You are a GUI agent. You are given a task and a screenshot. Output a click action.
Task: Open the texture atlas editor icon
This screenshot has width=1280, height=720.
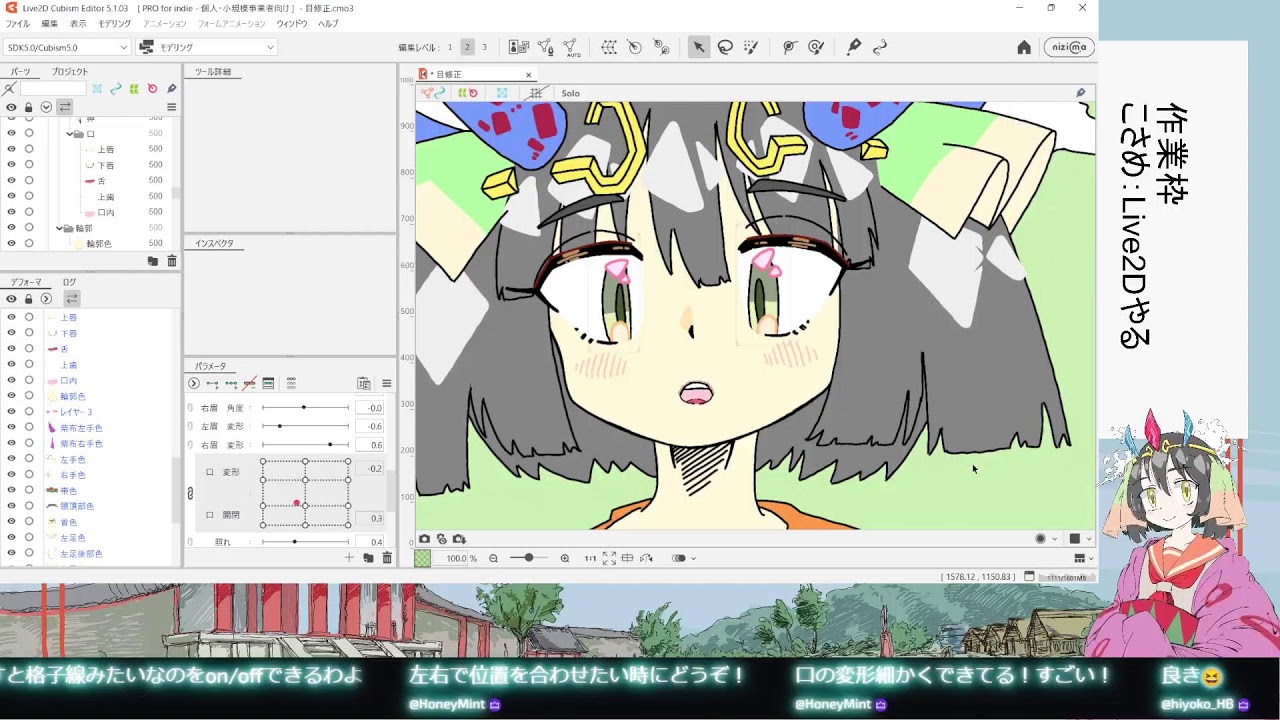[x=519, y=47]
